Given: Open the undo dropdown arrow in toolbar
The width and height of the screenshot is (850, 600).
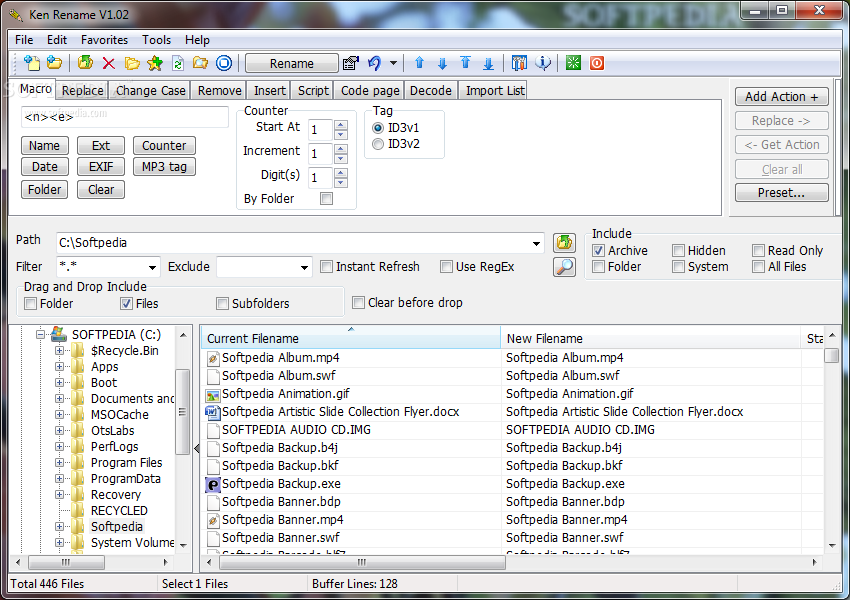Looking at the screenshot, I should 394,63.
